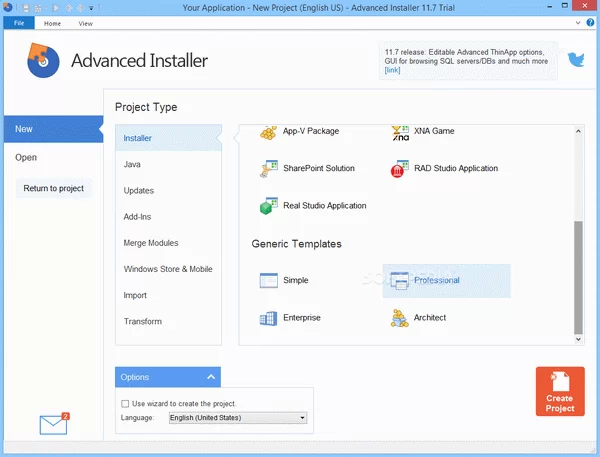Click the App-V Package icon

tap(268, 132)
